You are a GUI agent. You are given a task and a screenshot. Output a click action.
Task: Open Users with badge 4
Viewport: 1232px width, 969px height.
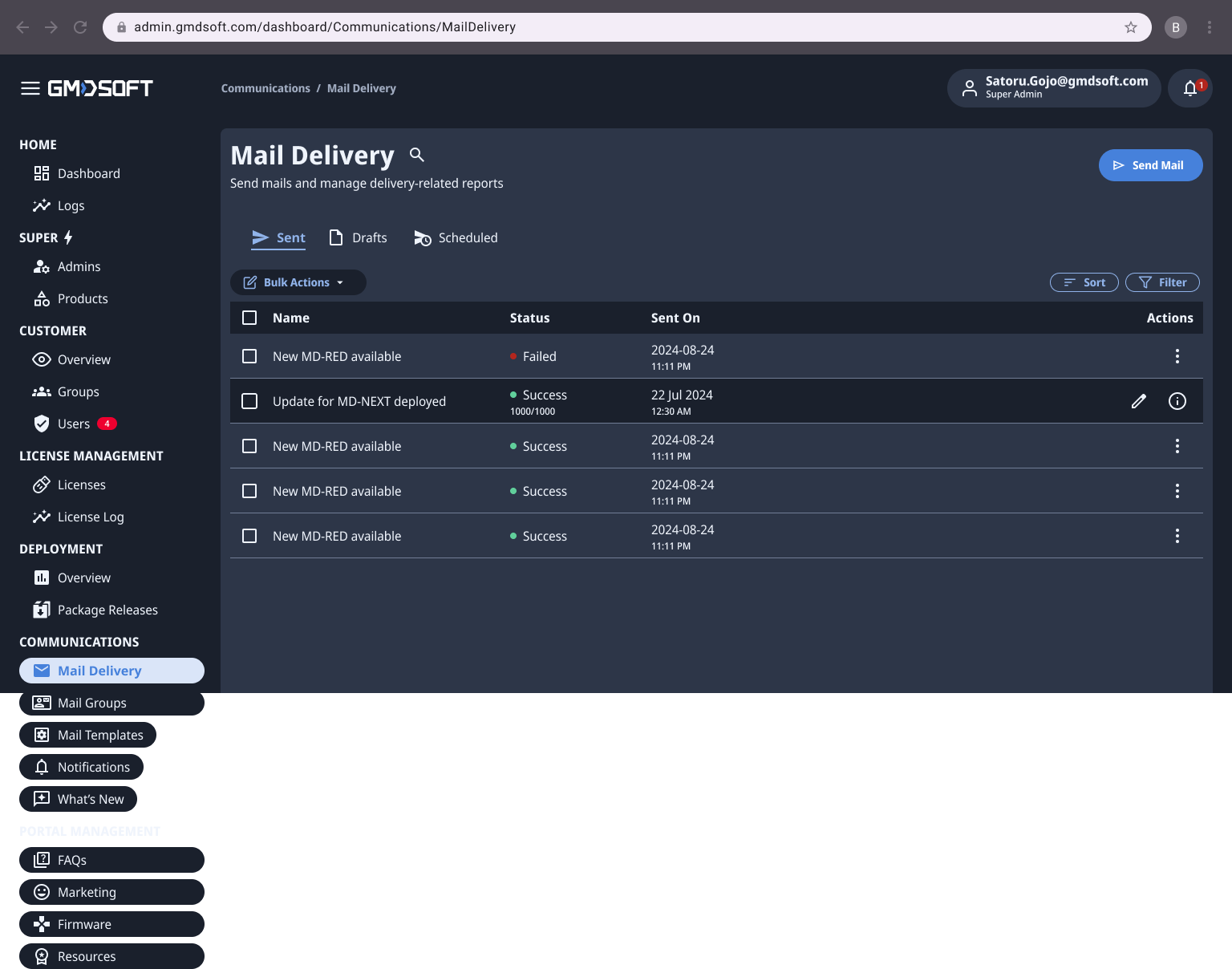[75, 424]
